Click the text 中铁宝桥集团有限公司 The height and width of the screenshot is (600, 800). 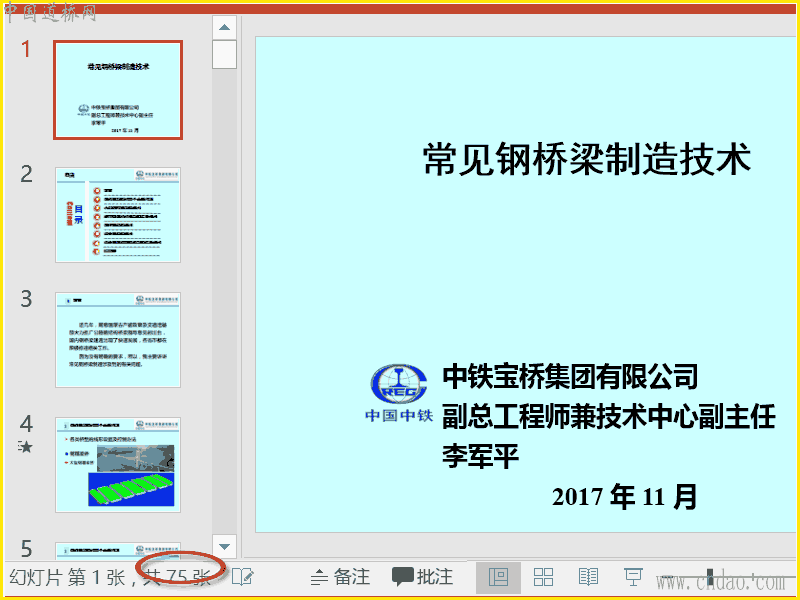click(x=570, y=377)
